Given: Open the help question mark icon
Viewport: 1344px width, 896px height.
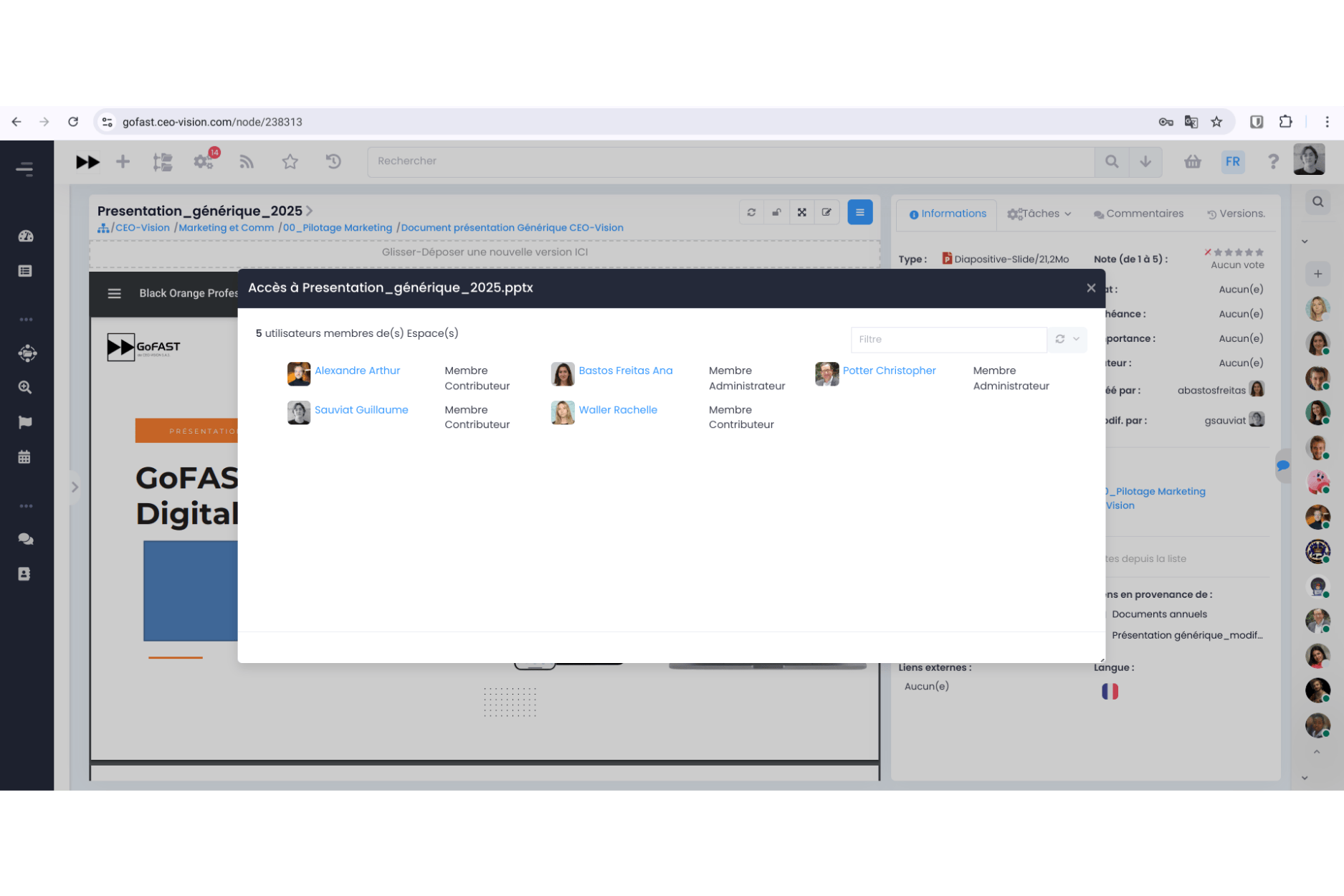Looking at the screenshot, I should 1272,162.
